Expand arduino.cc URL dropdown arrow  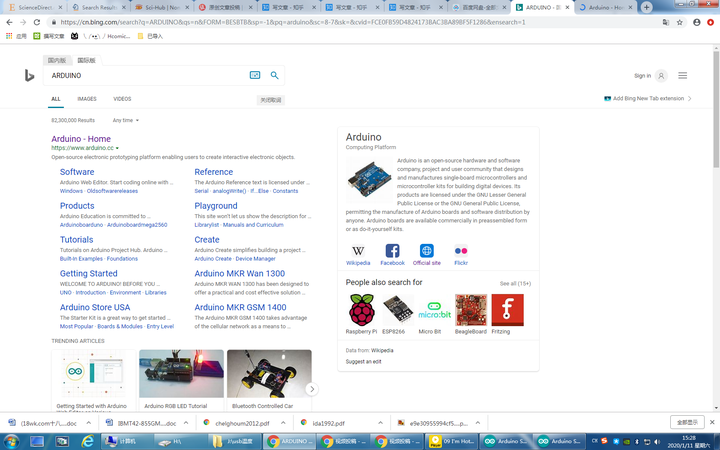pos(118,148)
